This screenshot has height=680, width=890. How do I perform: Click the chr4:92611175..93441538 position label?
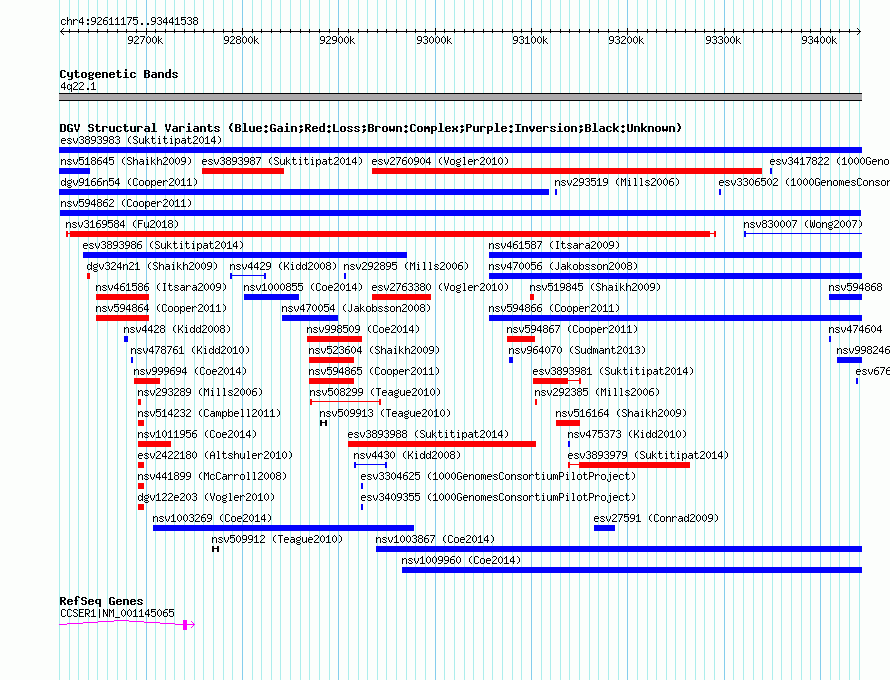pyautogui.click(x=129, y=21)
